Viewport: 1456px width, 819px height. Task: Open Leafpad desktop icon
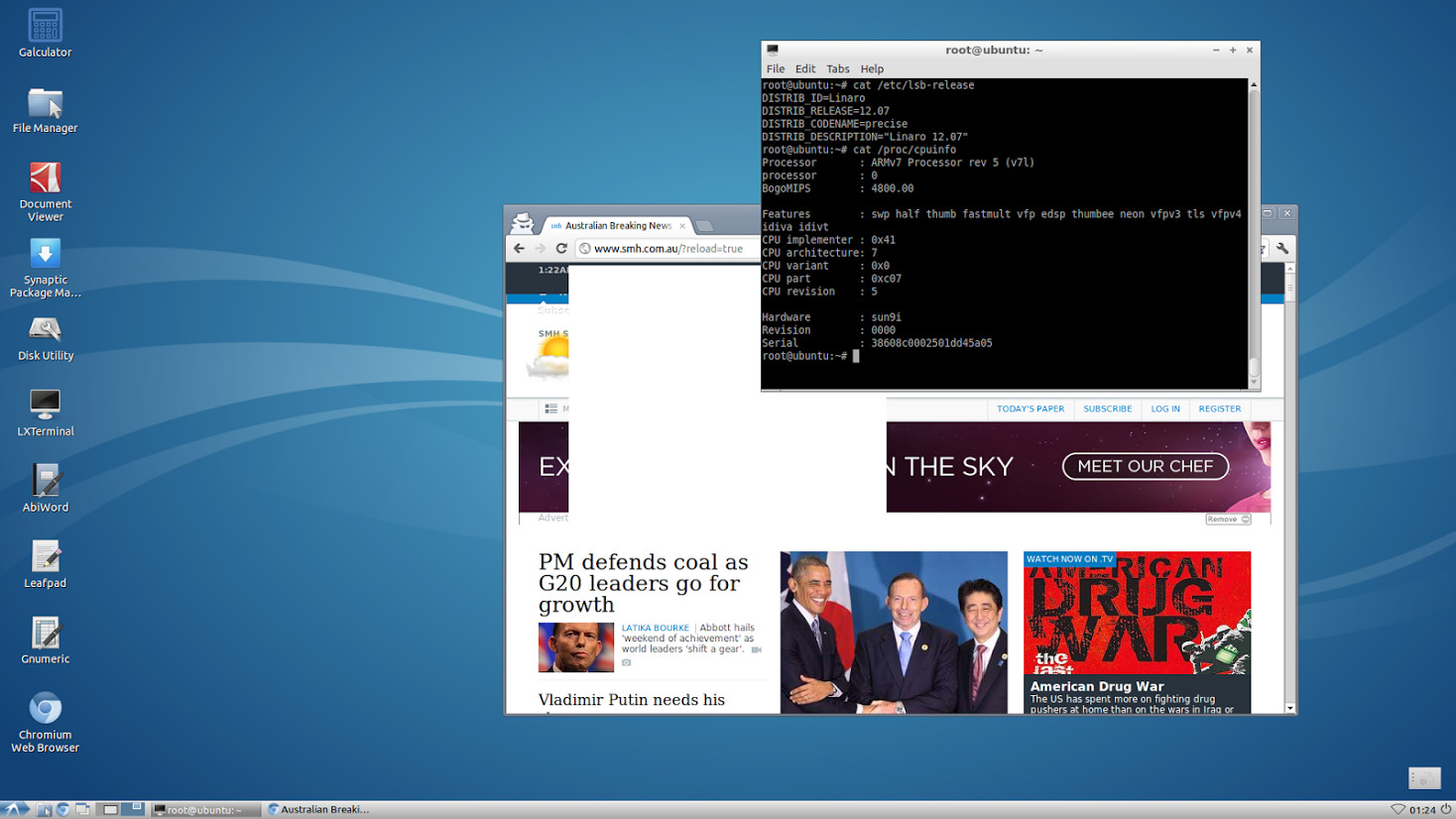45,565
